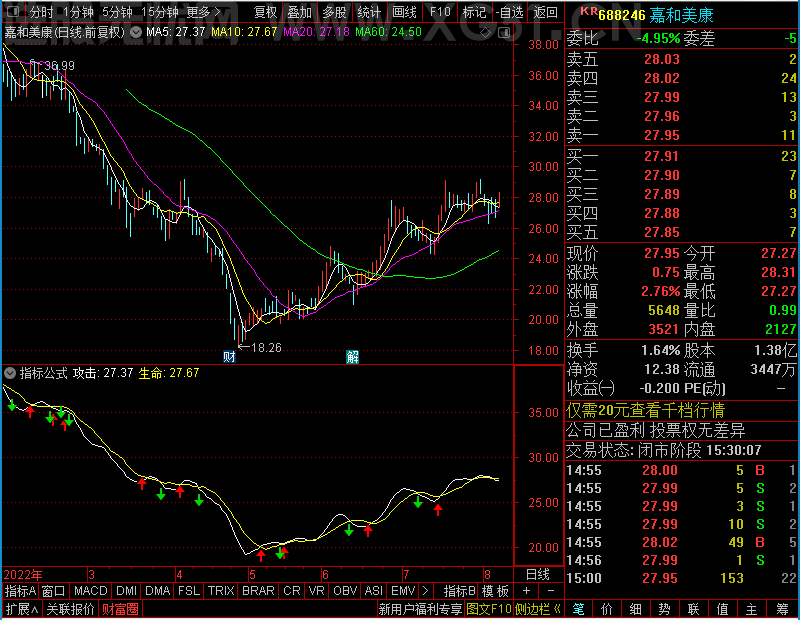This screenshot has width=800, height=620.
Task: Open the 复权 adjustment option
Action: coord(265,12)
